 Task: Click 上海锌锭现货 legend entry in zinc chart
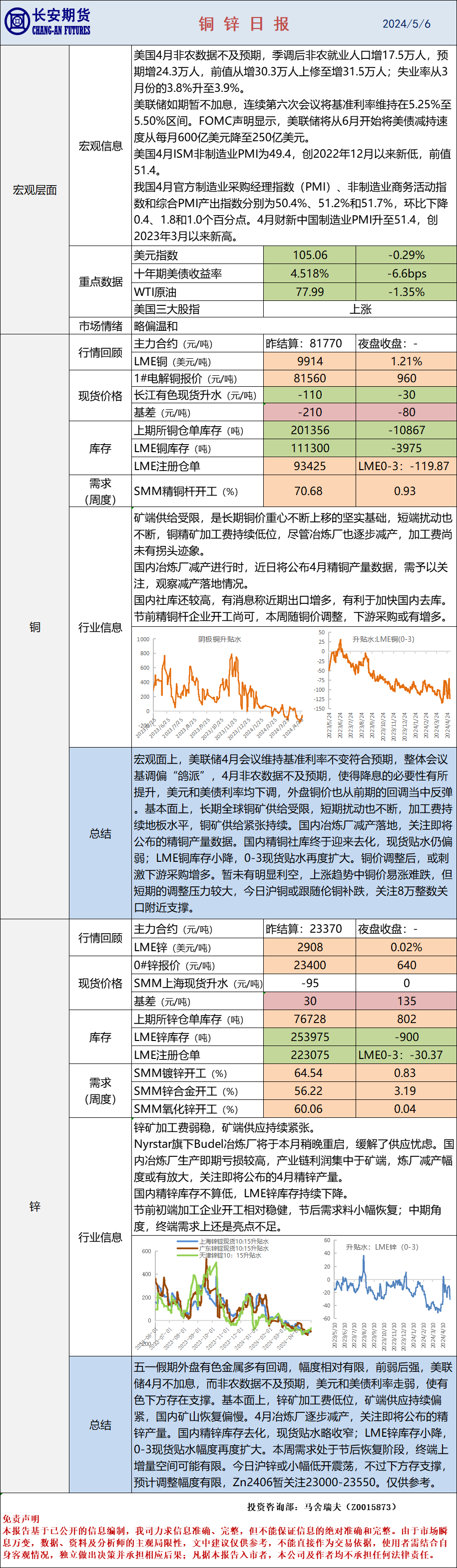click(233, 1241)
